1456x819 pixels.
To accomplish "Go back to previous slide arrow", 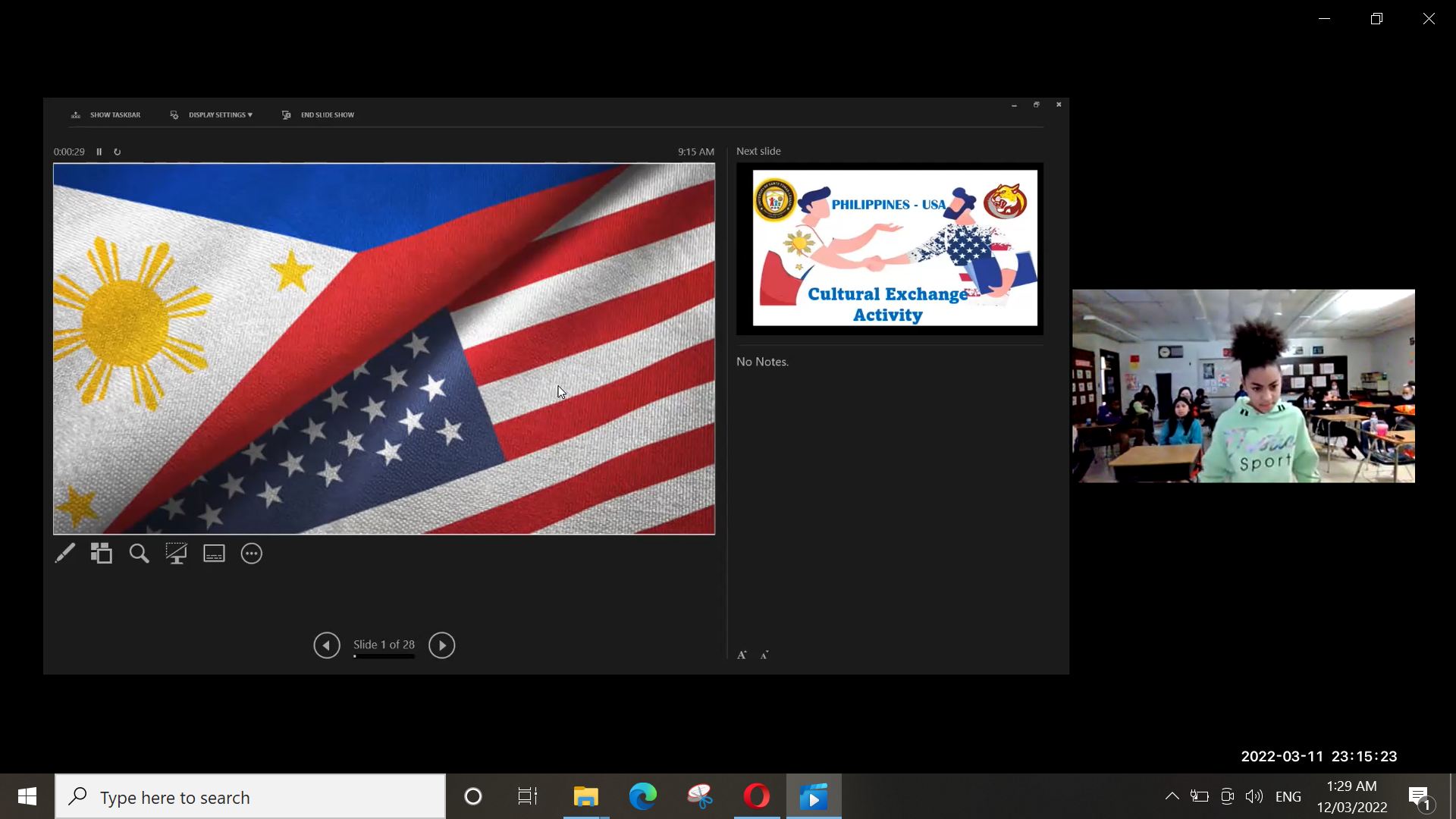I will click(327, 645).
